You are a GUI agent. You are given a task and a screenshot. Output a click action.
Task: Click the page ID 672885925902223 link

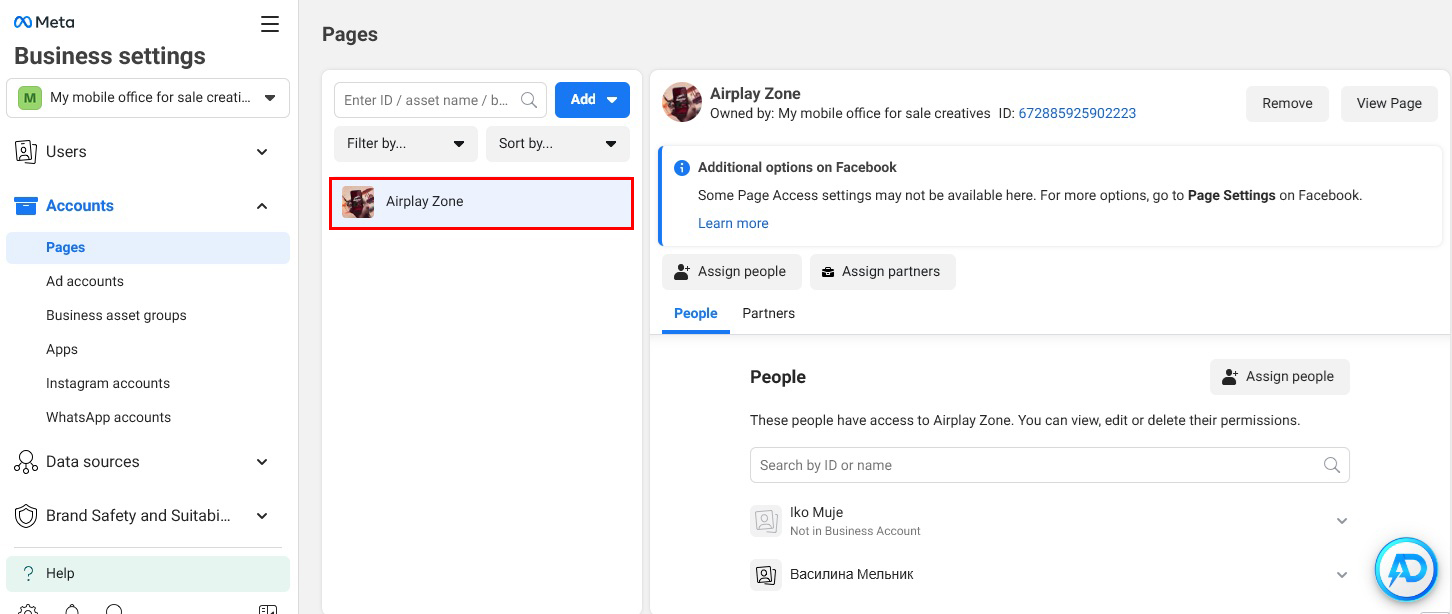point(1077,114)
